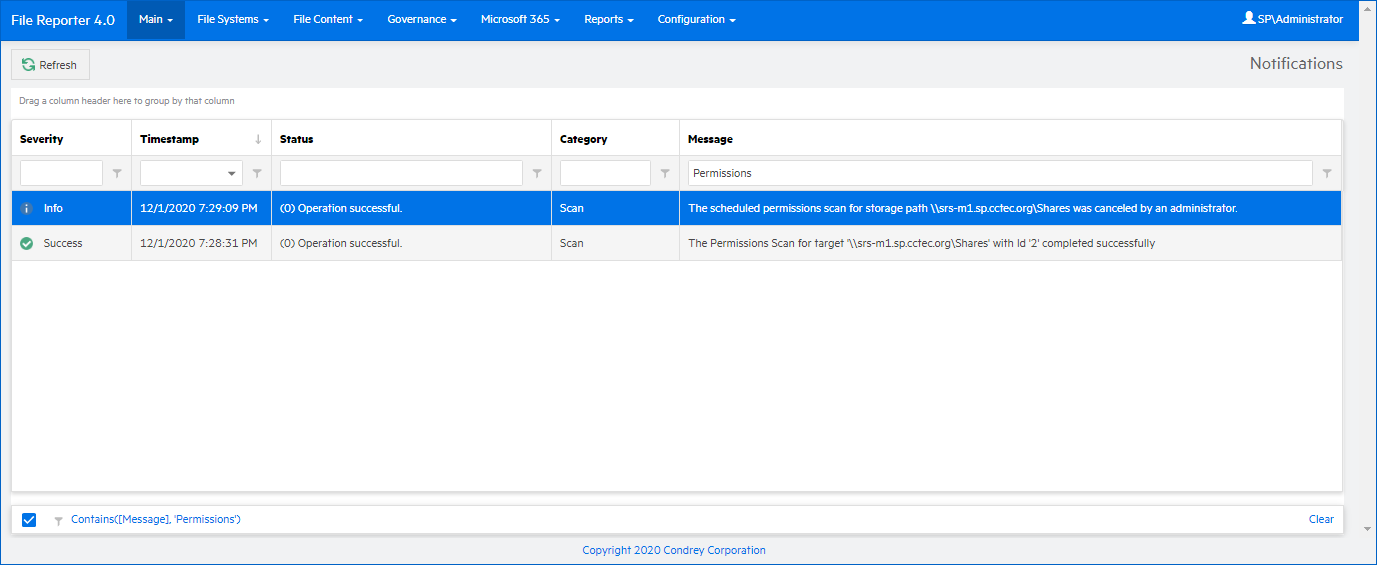Click the filter funnel icon beside Contains expression
This screenshot has width=1378, height=565.
pos(58,520)
